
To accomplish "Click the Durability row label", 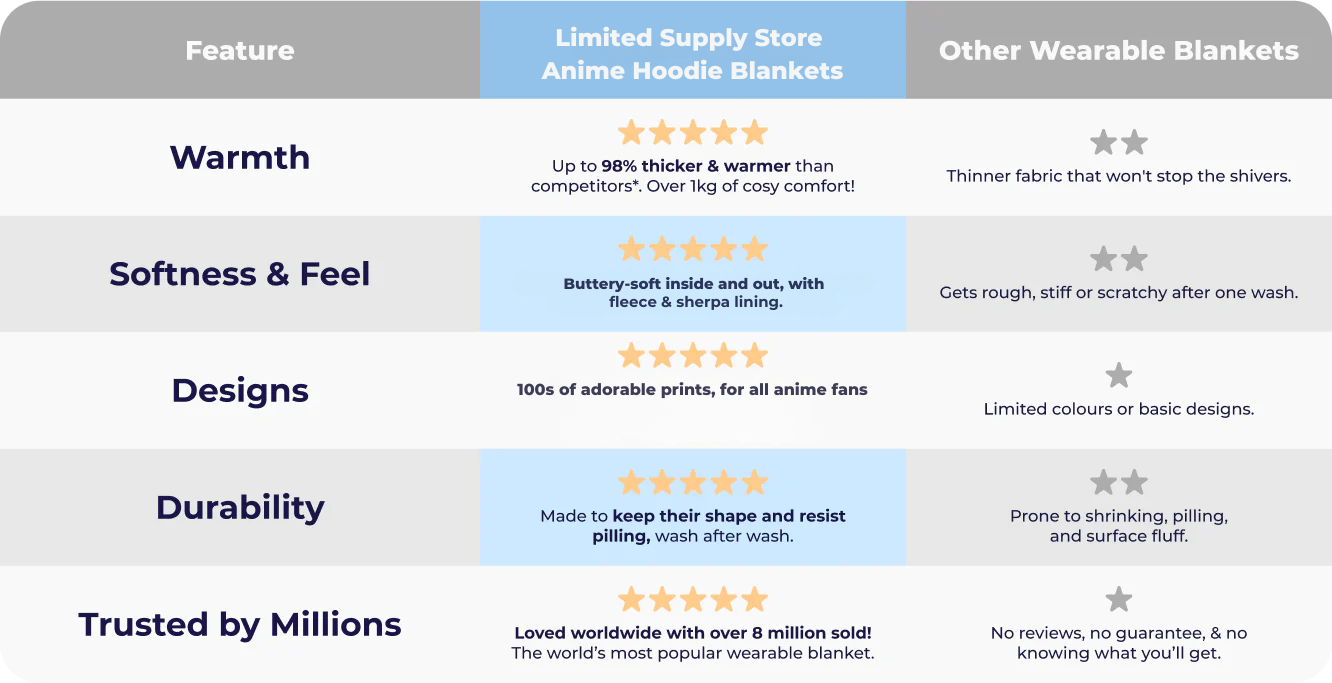I will pos(240,507).
